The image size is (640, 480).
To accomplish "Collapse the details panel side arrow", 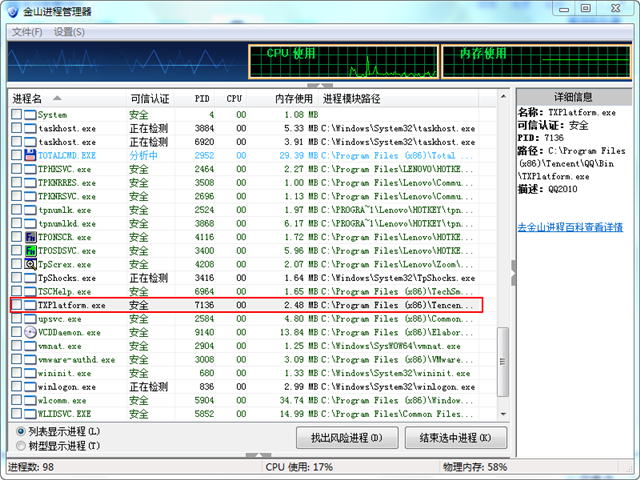I will pos(513,273).
